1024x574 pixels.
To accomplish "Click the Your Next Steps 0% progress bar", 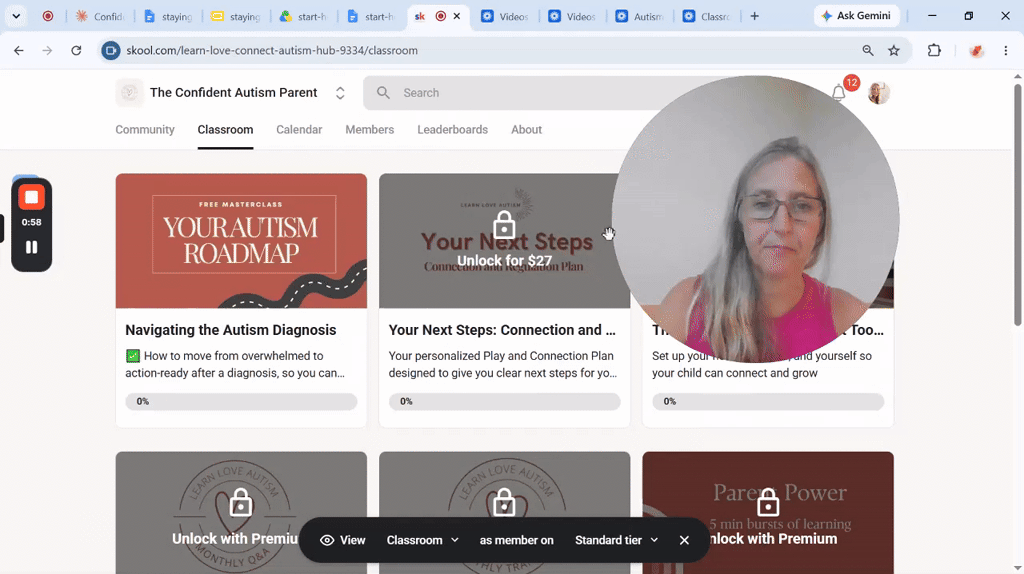I will (504, 402).
